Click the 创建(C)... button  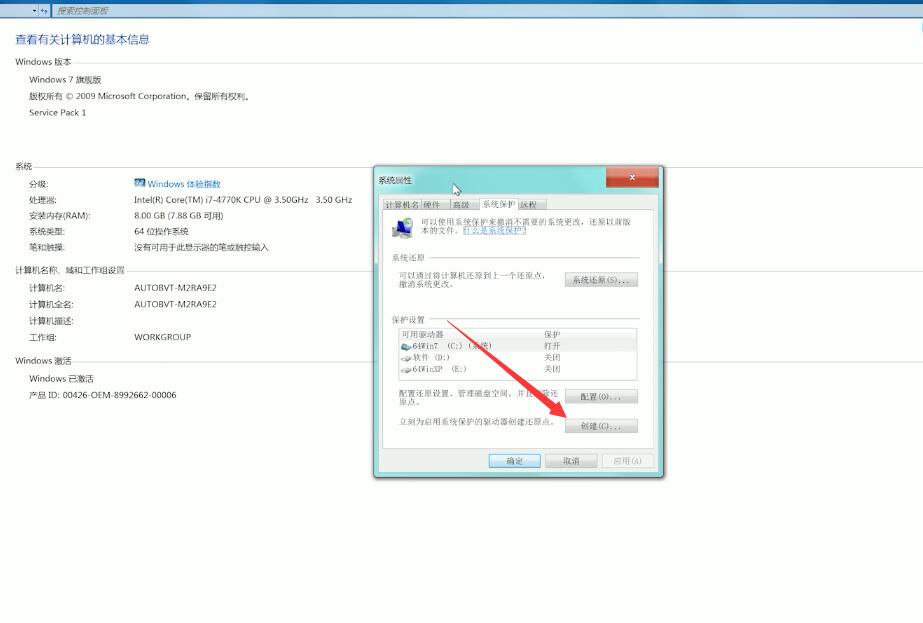point(601,426)
